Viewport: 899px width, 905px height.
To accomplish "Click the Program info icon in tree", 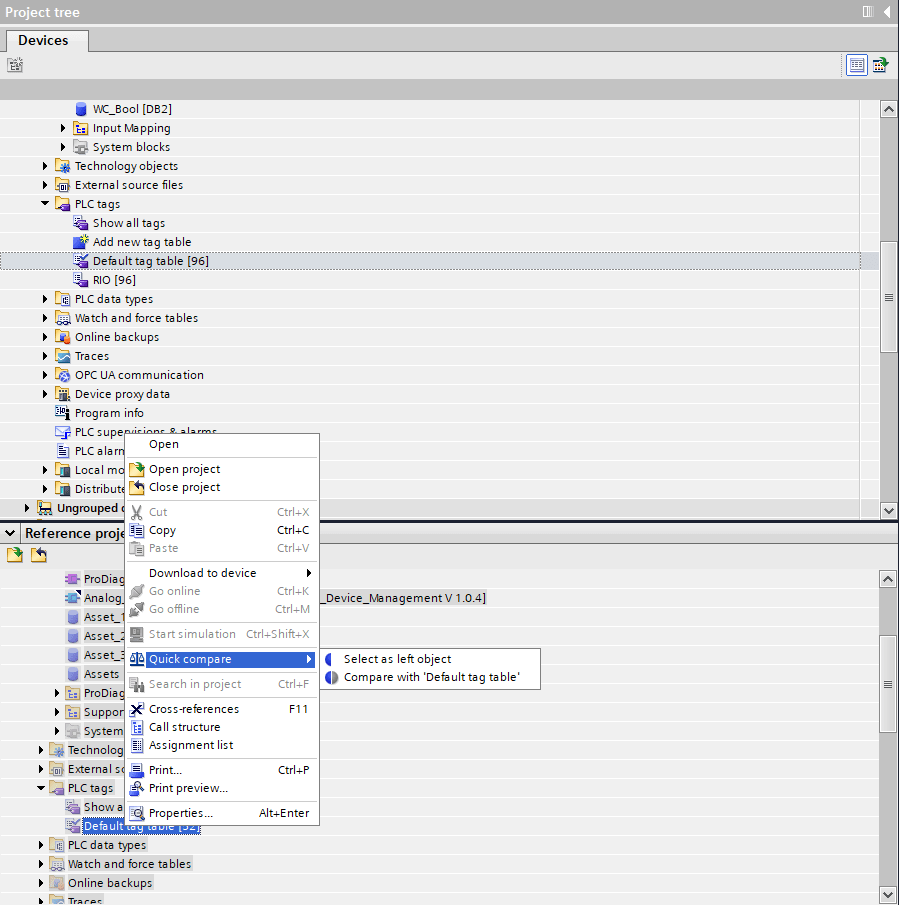I will tap(63, 413).
